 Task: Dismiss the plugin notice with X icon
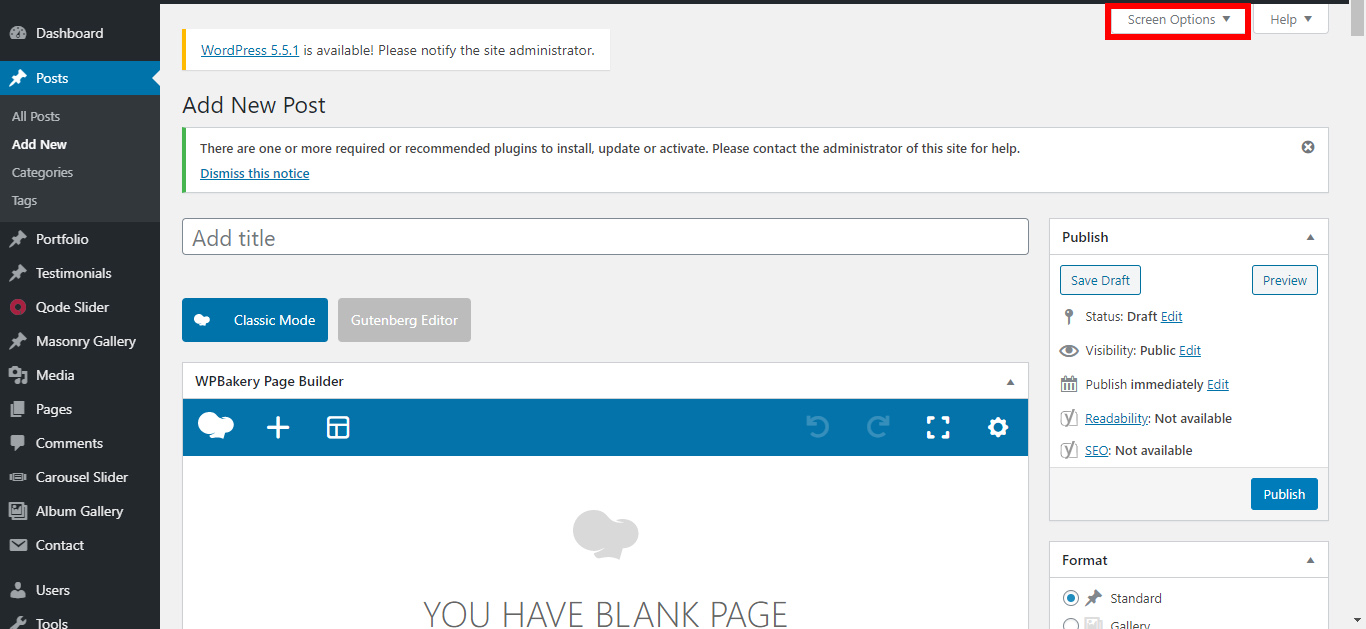click(x=1308, y=147)
